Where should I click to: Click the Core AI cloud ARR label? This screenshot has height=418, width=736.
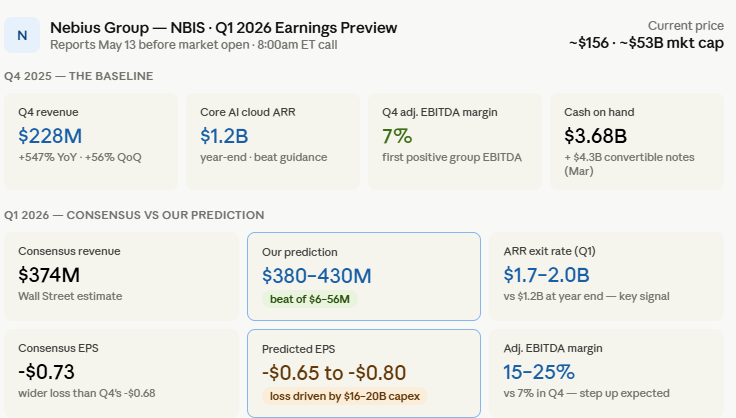(248, 112)
